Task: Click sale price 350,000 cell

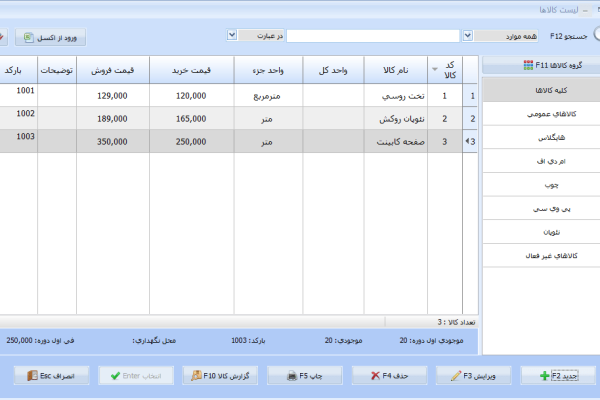Action: 112,142
